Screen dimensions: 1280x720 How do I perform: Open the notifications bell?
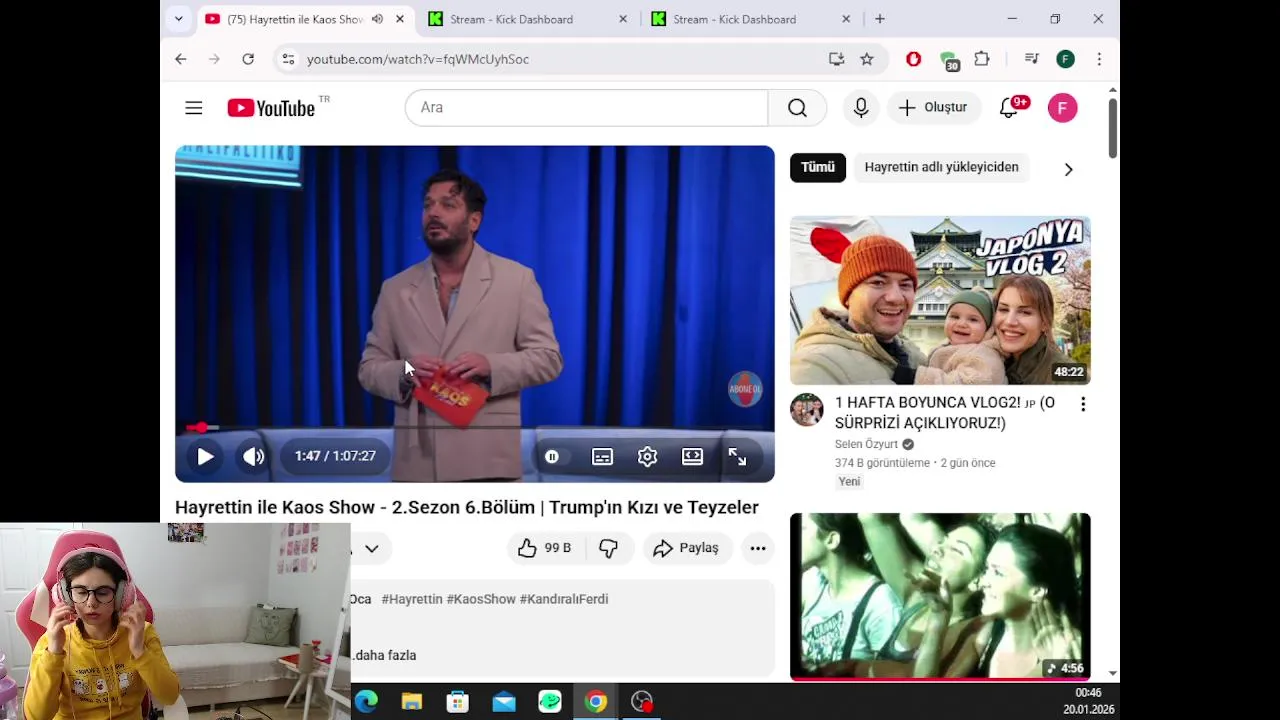(x=1010, y=108)
